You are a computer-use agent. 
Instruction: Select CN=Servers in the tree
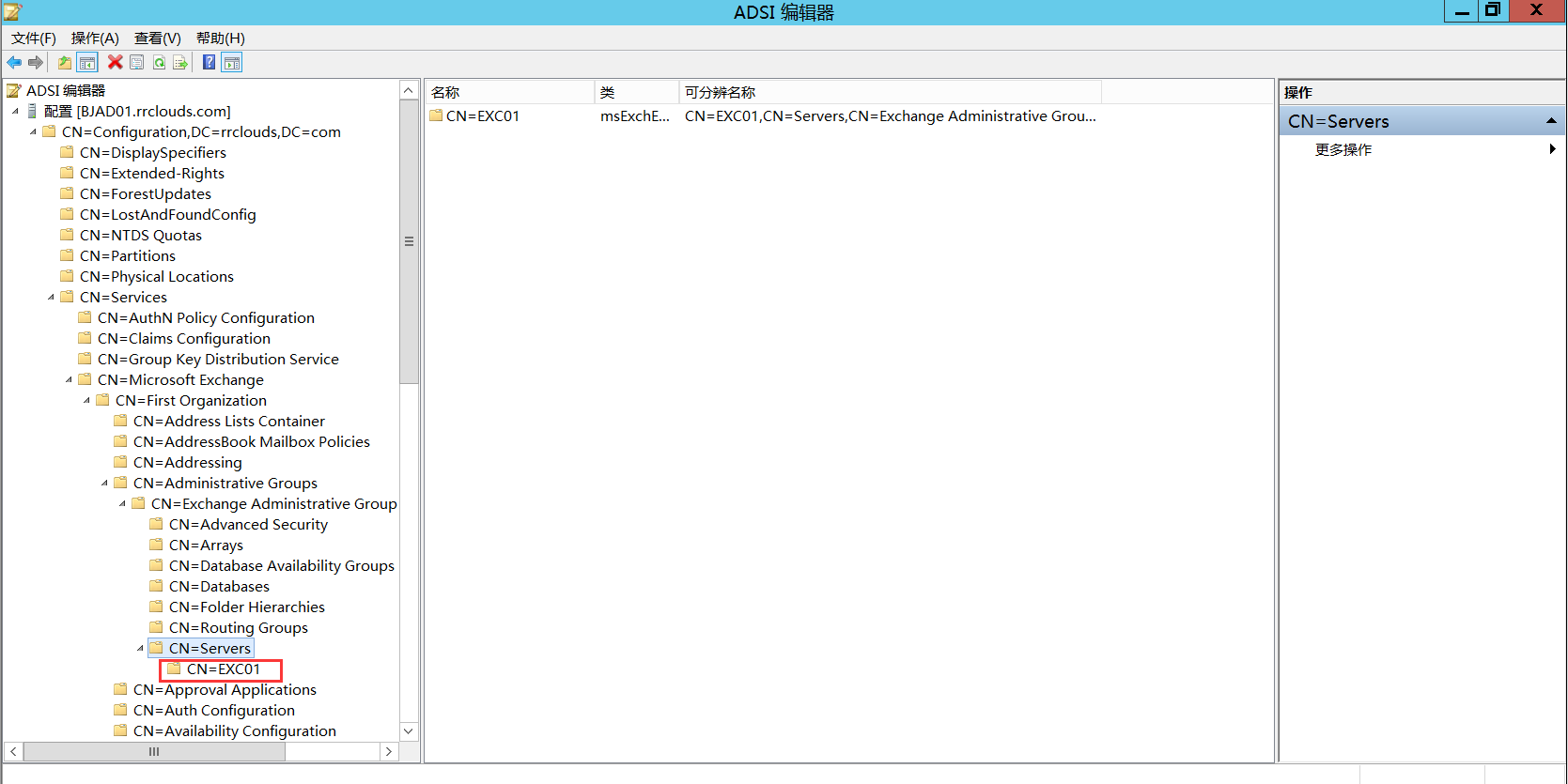click(x=210, y=648)
